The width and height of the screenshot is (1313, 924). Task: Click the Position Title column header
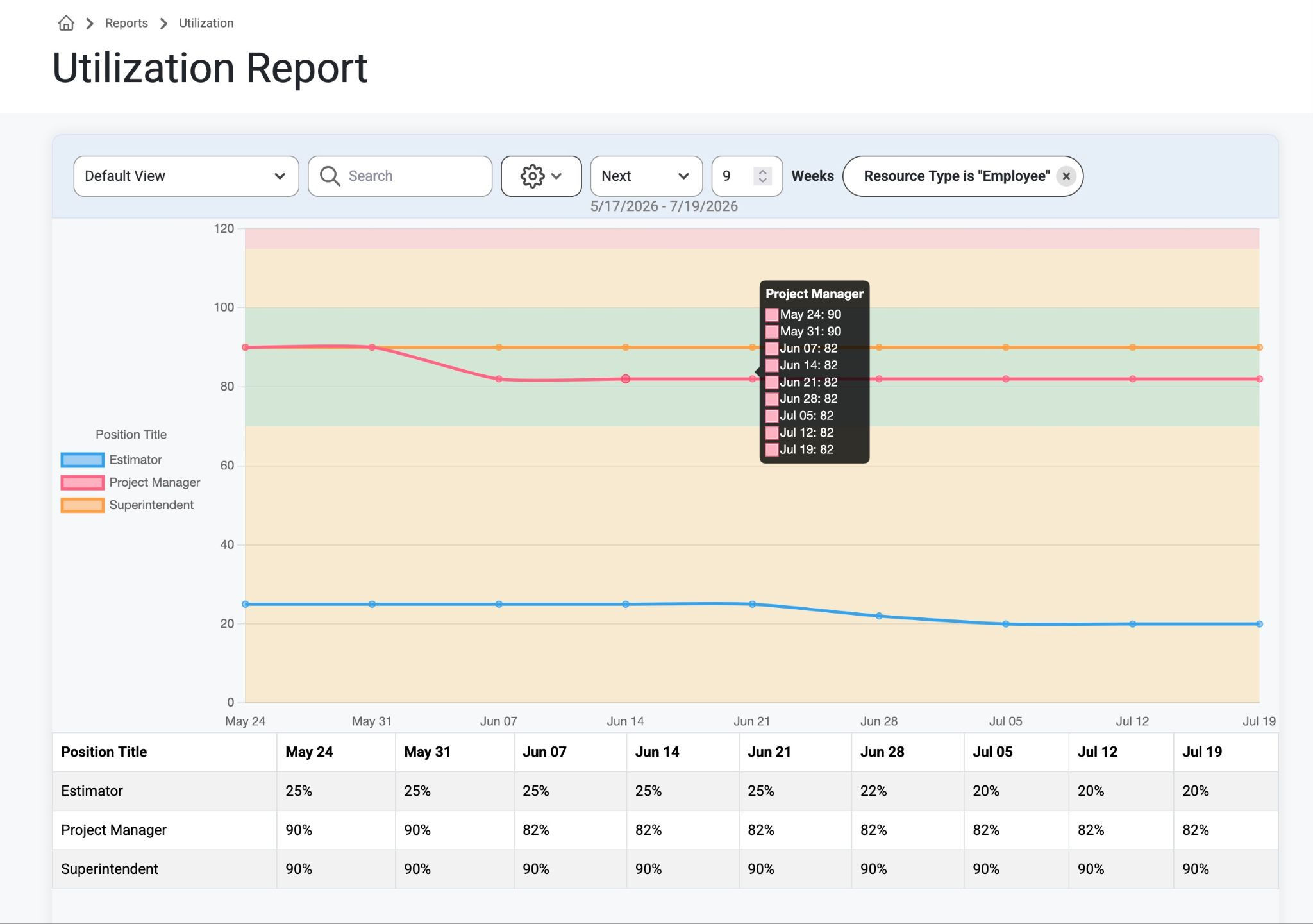pyautogui.click(x=104, y=752)
